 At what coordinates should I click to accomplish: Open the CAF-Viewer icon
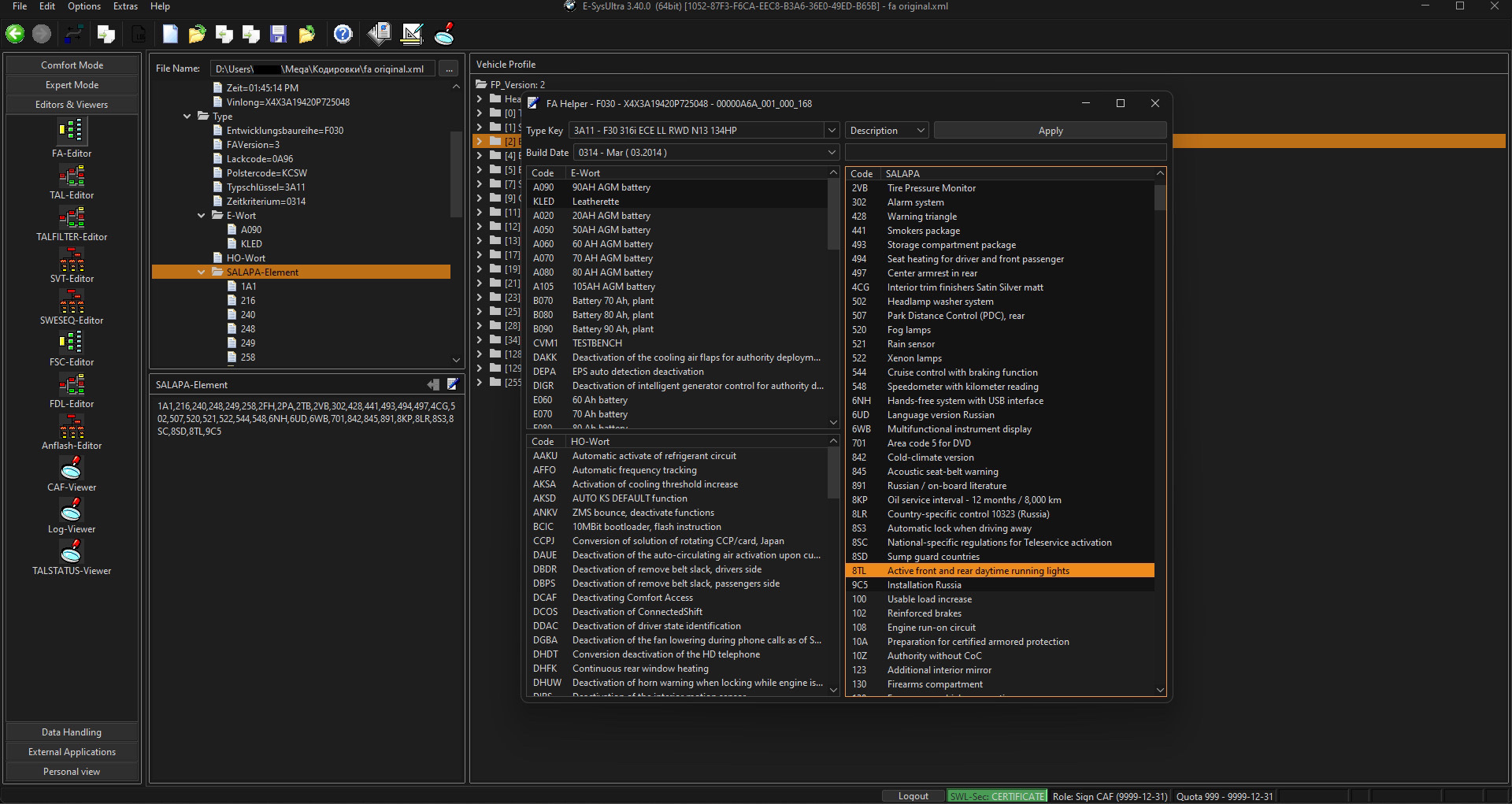click(x=72, y=469)
